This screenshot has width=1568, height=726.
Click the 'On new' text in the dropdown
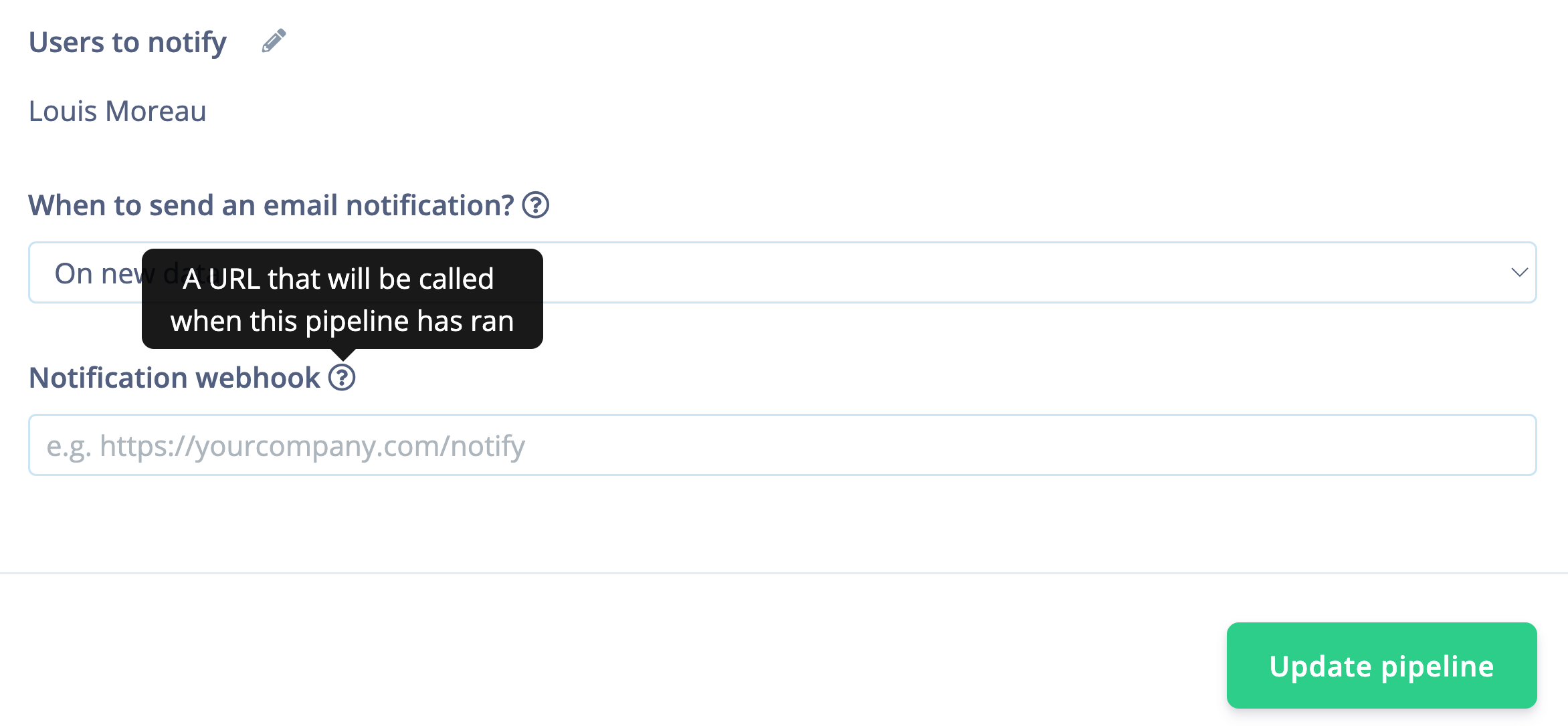pyautogui.click(x=97, y=273)
